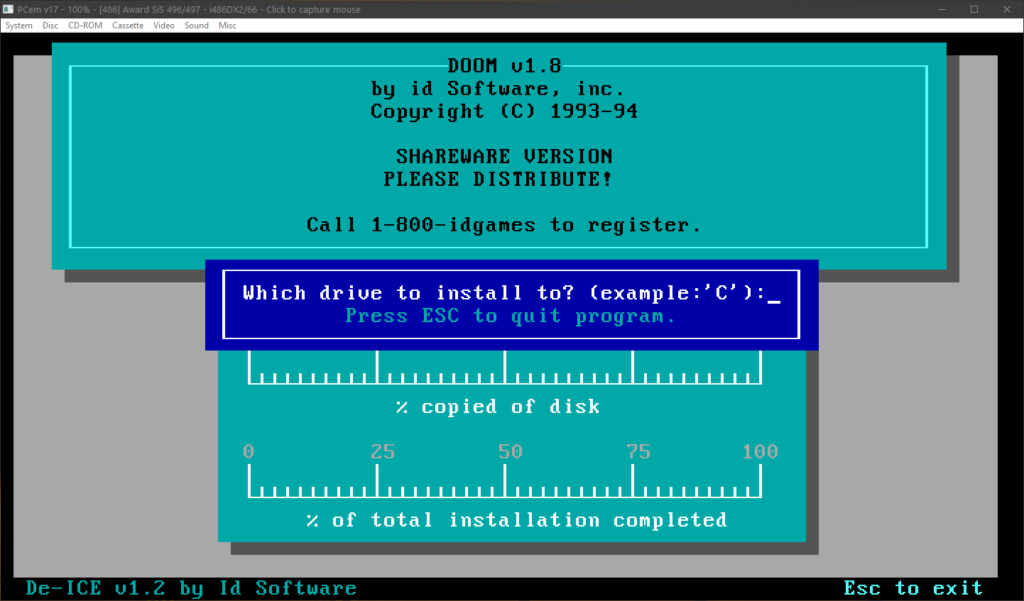Viewport: 1024px width, 601px height.
Task: Open the Misc menu
Action: click(227, 25)
